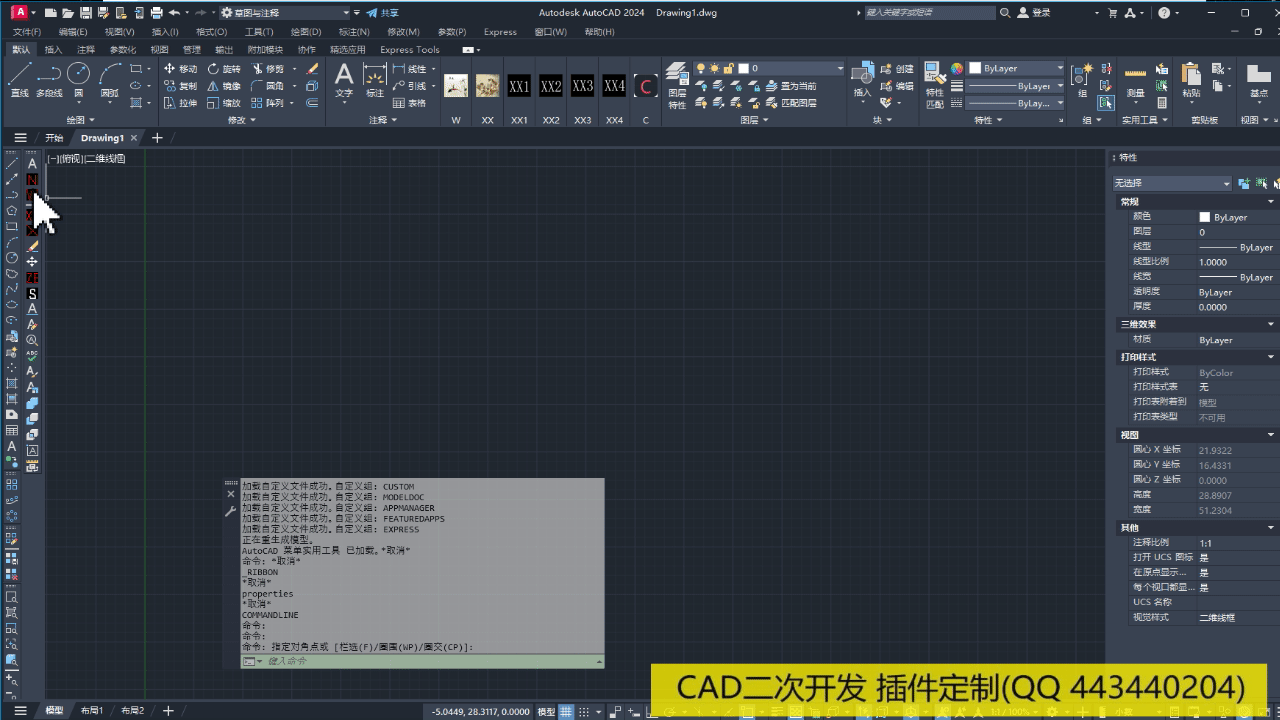Image resolution: width=1280 pixels, height=720 pixels.
Task: Click the save icon in quick access toolbar
Action: 85,13
